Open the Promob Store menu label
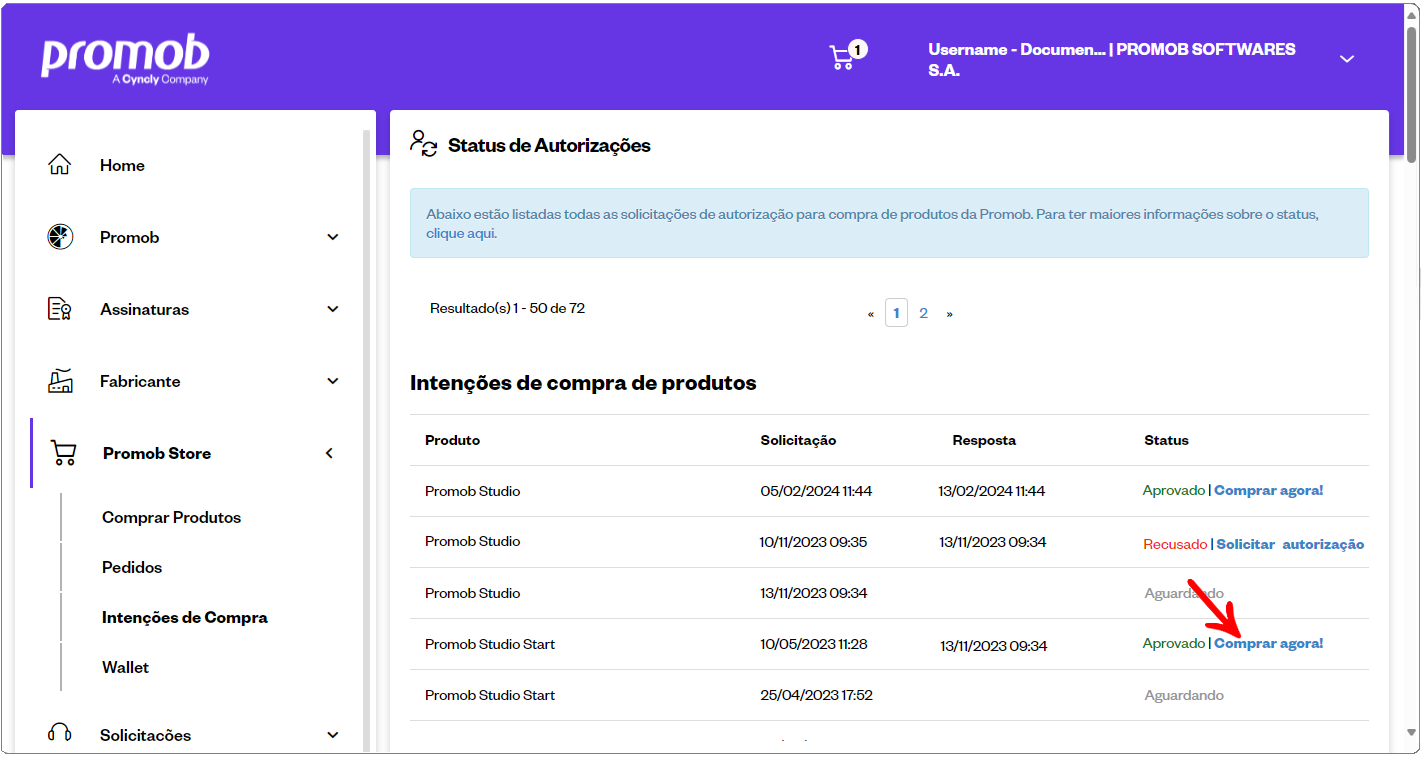Image resolution: width=1425 pixels, height=772 pixels. tap(157, 453)
